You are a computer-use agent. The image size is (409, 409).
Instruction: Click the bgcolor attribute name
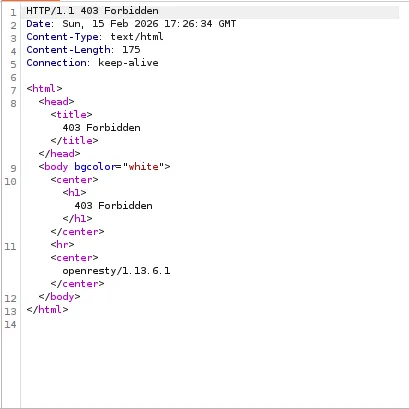(x=94, y=167)
